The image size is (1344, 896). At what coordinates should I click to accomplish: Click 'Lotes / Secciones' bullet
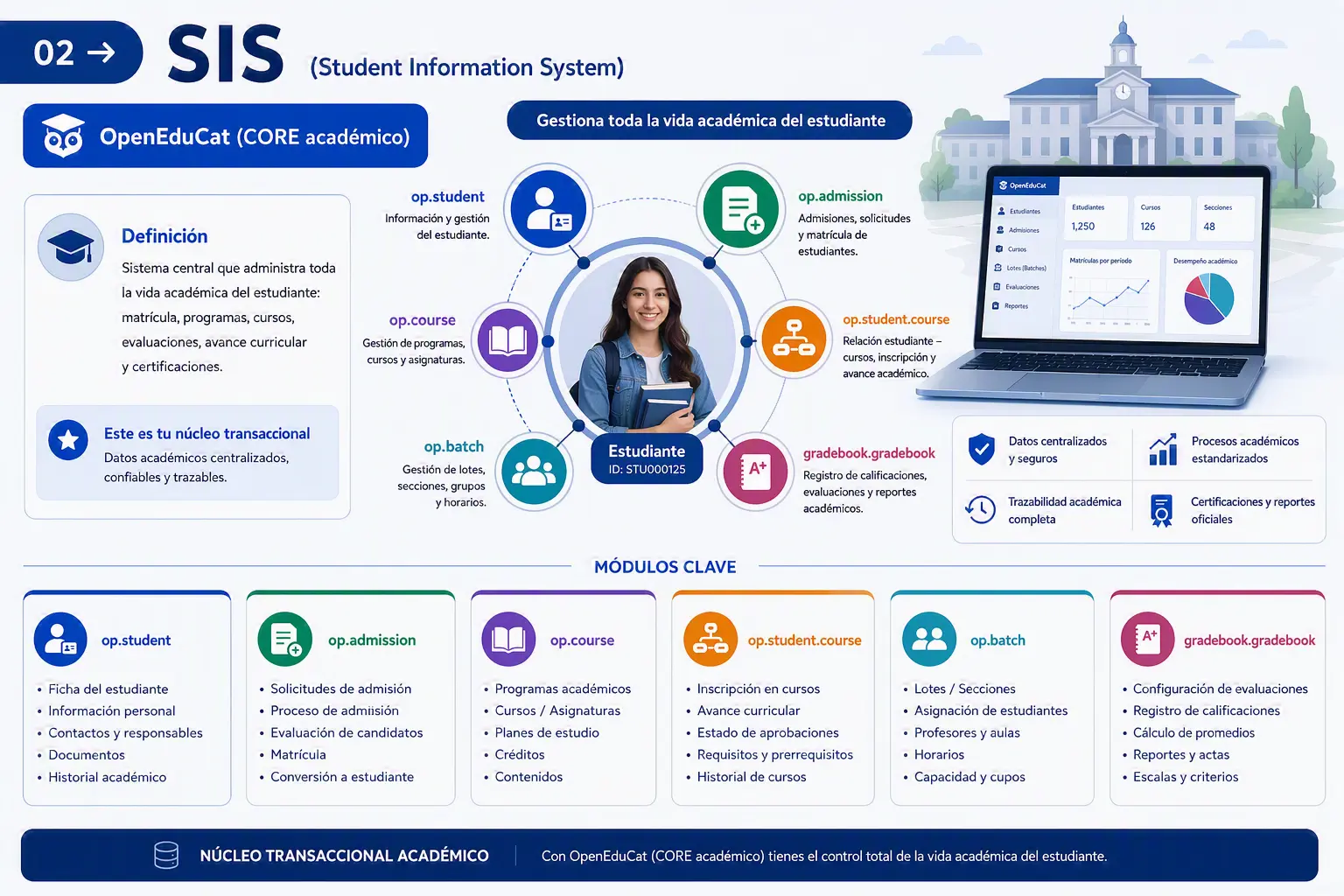click(964, 689)
